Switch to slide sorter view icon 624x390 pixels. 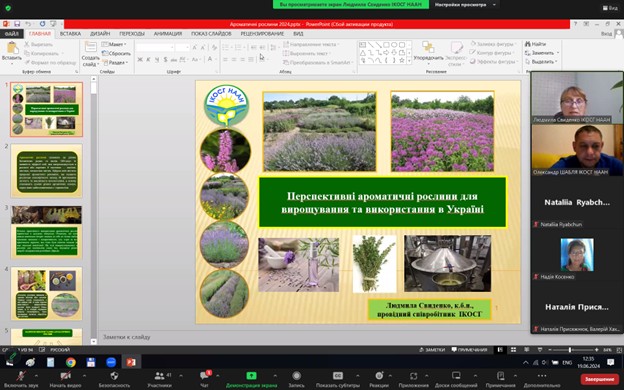(513, 350)
